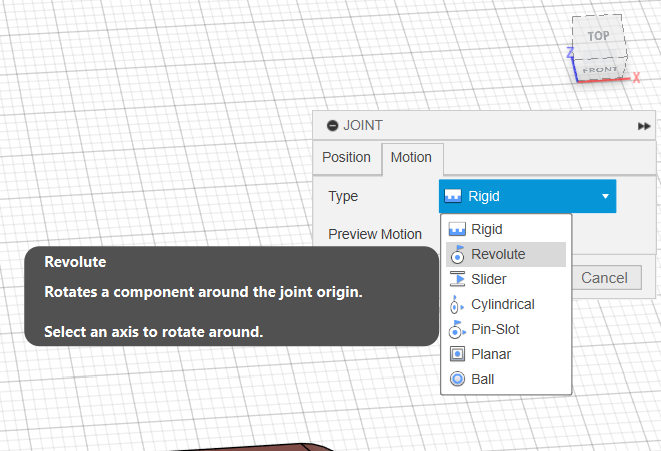Click the Revolute joint icon
Image resolution: width=661 pixels, height=451 pixels.
pyautogui.click(x=457, y=254)
